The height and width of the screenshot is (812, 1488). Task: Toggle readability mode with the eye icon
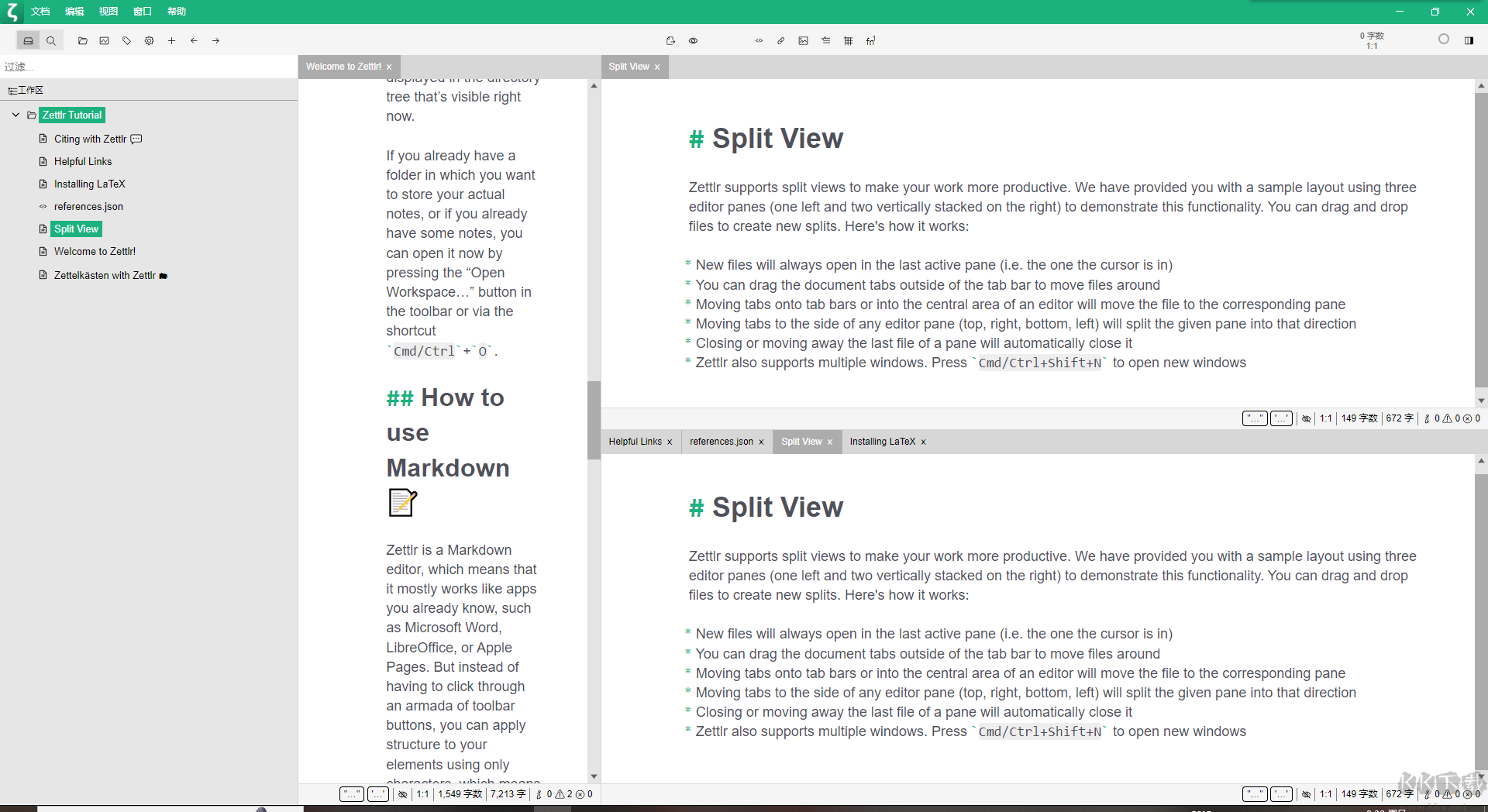pyautogui.click(x=693, y=41)
